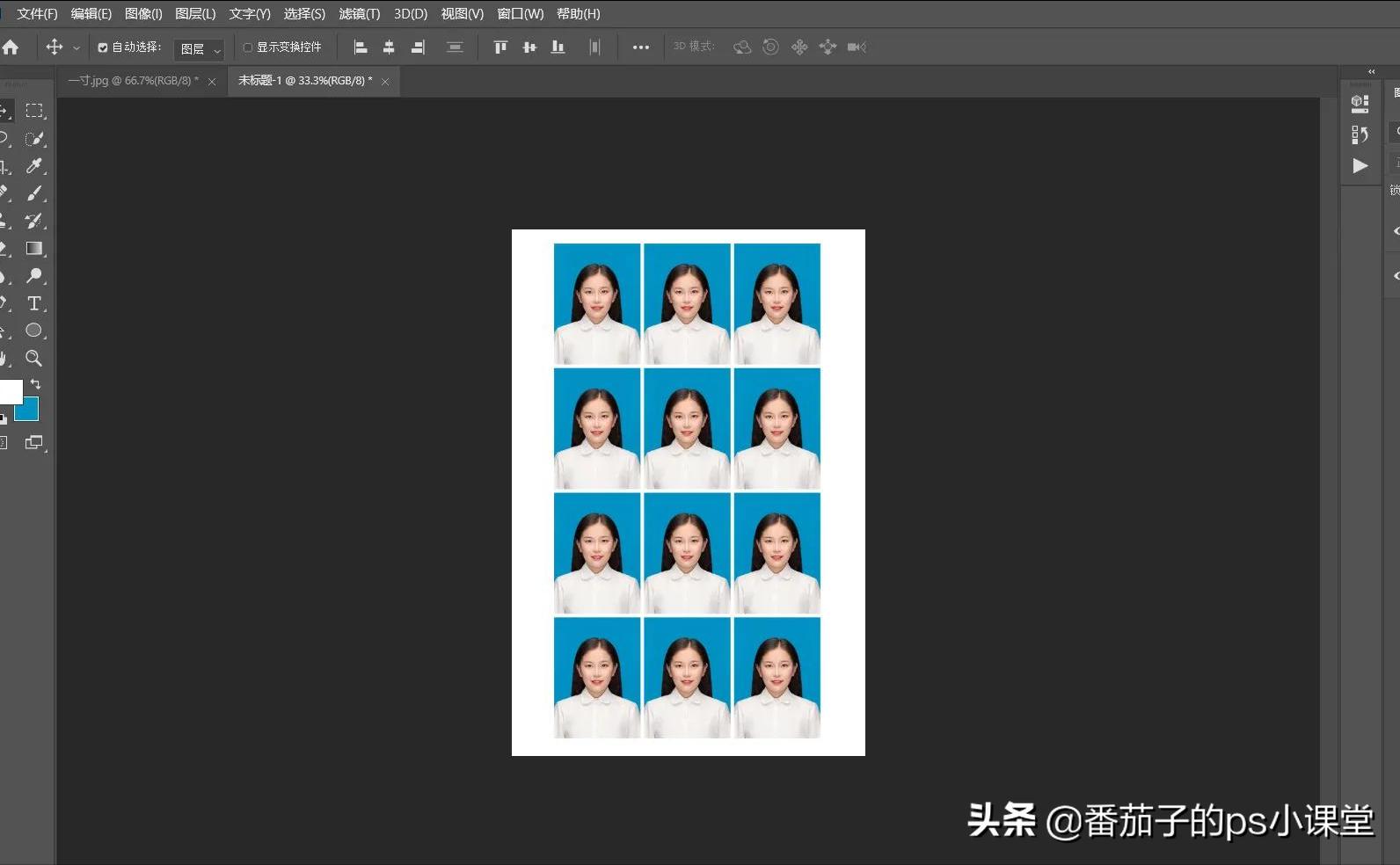Open the 图层(L) menu
Viewport: 1400px width, 865px height.
coord(195,14)
